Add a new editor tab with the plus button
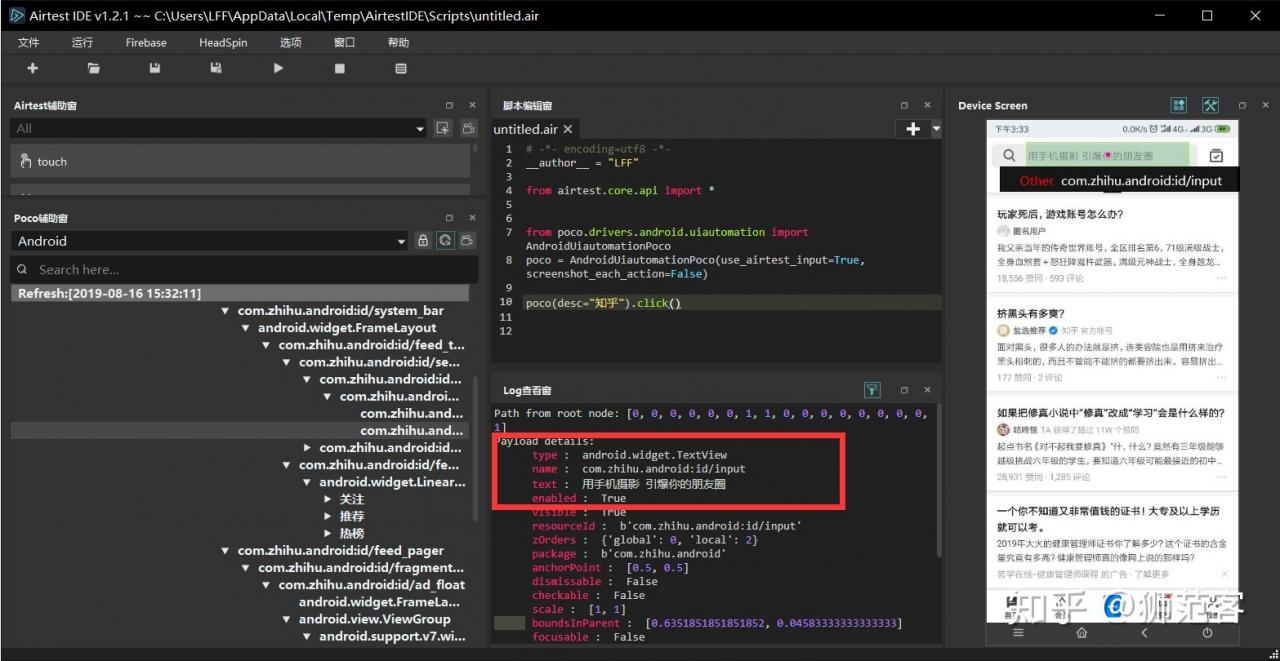This screenshot has height=661, width=1280. (912, 129)
